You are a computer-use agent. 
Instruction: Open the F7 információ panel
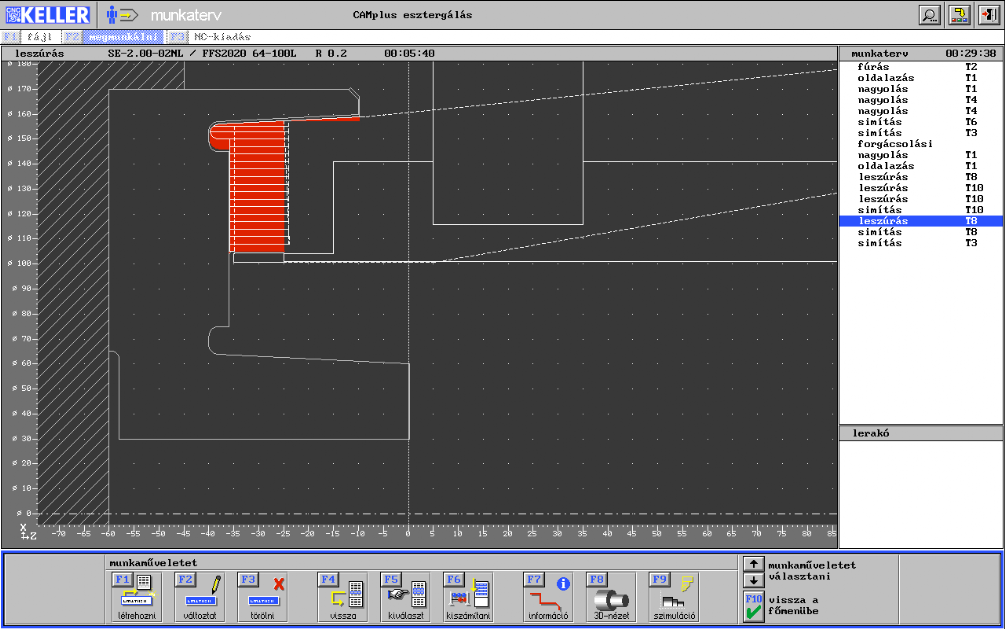(548, 597)
